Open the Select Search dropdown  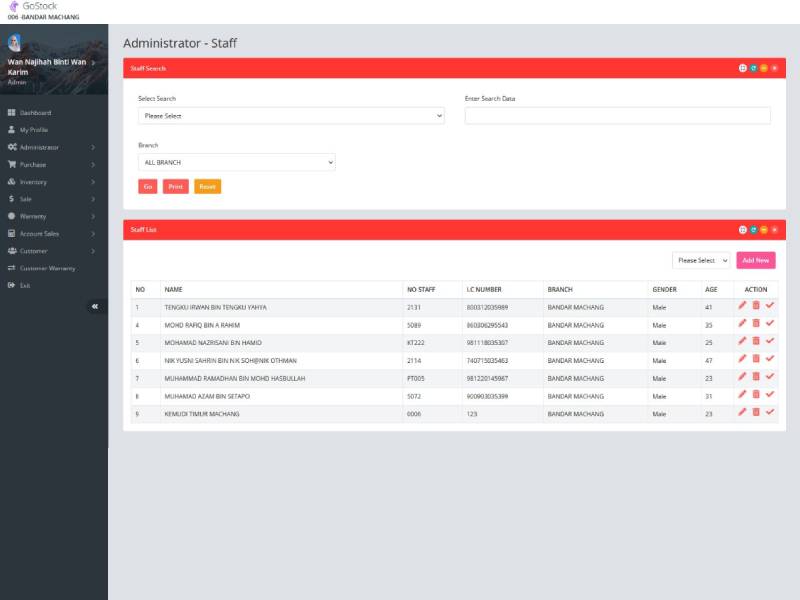point(291,116)
